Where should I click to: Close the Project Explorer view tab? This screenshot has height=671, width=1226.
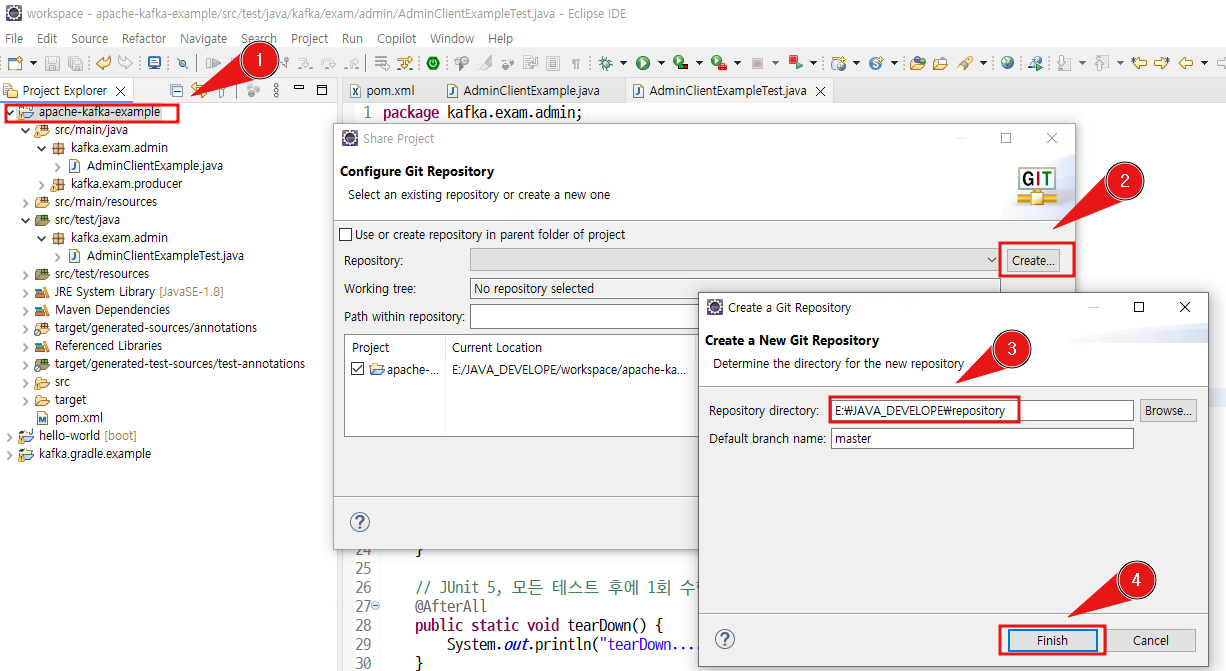coord(120,91)
